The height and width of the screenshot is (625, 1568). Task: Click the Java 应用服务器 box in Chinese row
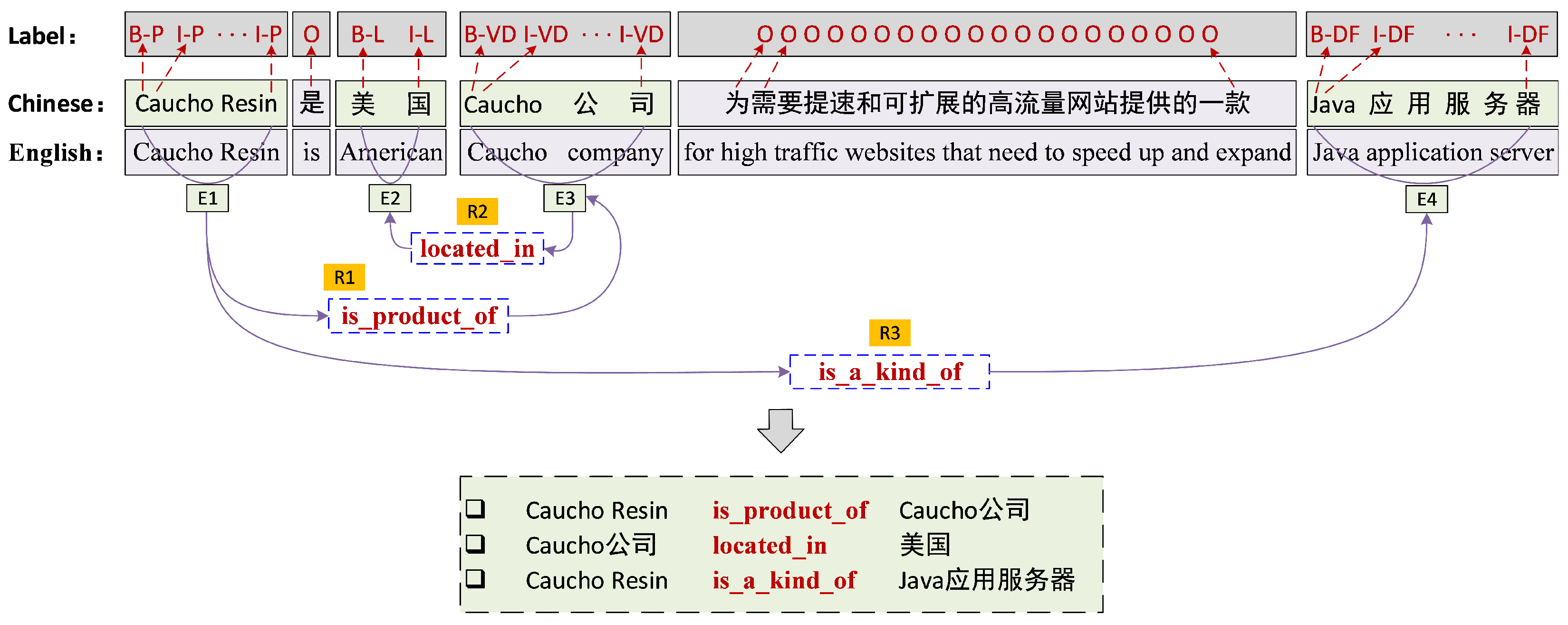1432,103
